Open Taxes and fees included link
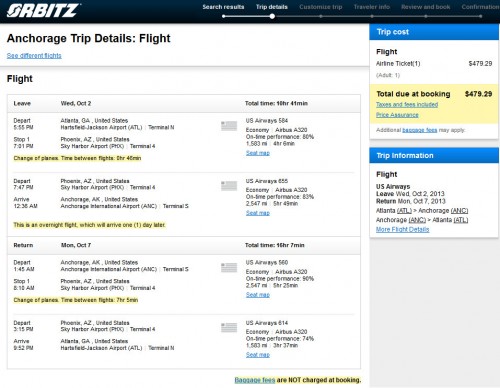Image resolution: width=500 pixels, height=388 pixels. [407, 105]
